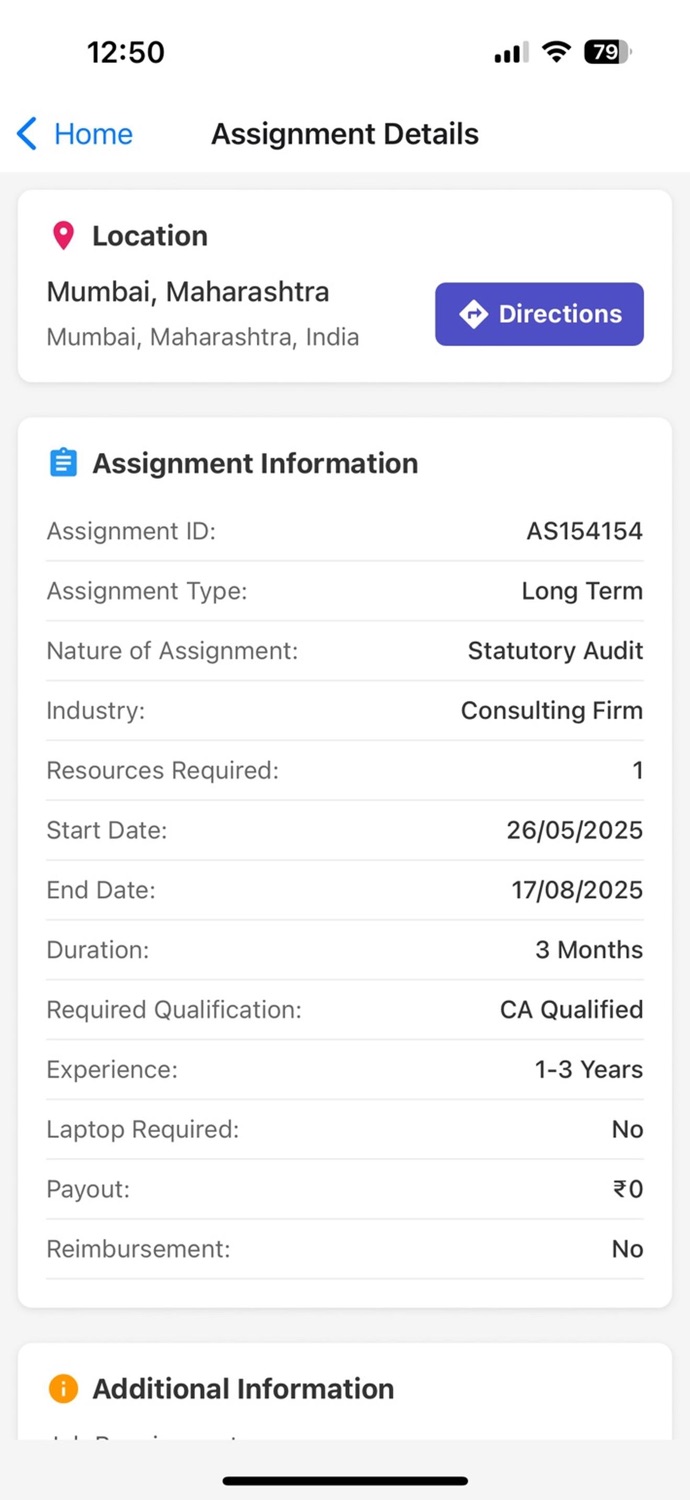Image resolution: width=690 pixels, height=1500 pixels.
Task: Tap the CA Qualified qualification value
Action: click(572, 1010)
